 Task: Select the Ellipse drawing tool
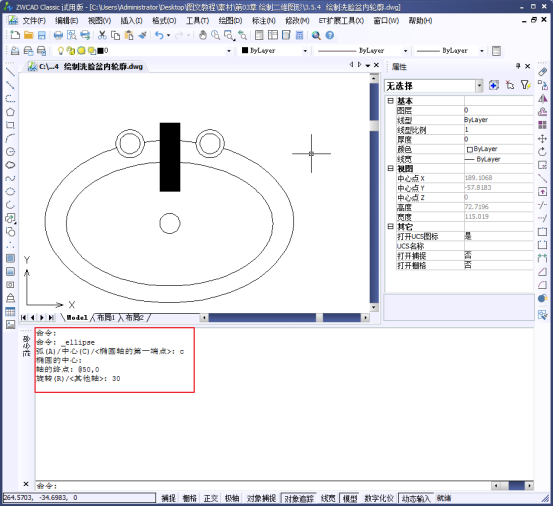(10, 191)
